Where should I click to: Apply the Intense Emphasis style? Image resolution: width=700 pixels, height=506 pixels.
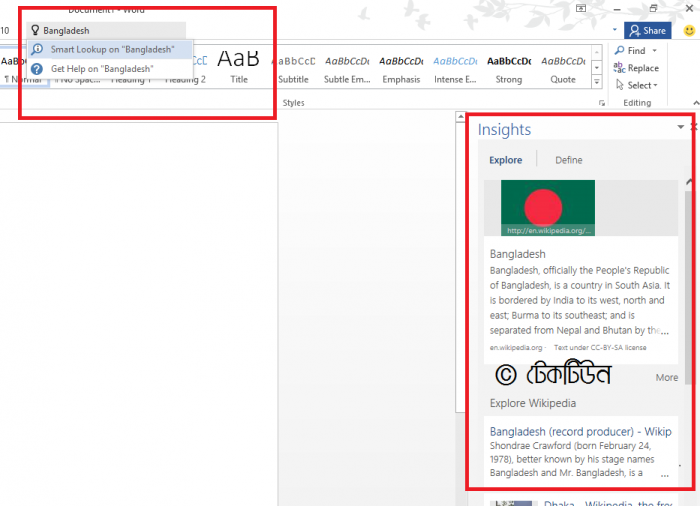pyautogui.click(x=455, y=67)
